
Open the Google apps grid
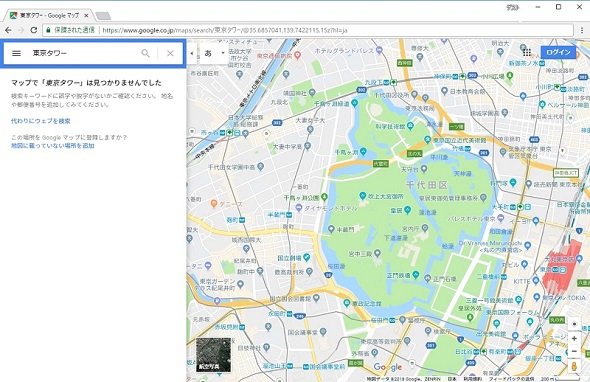pyautogui.click(x=527, y=52)
